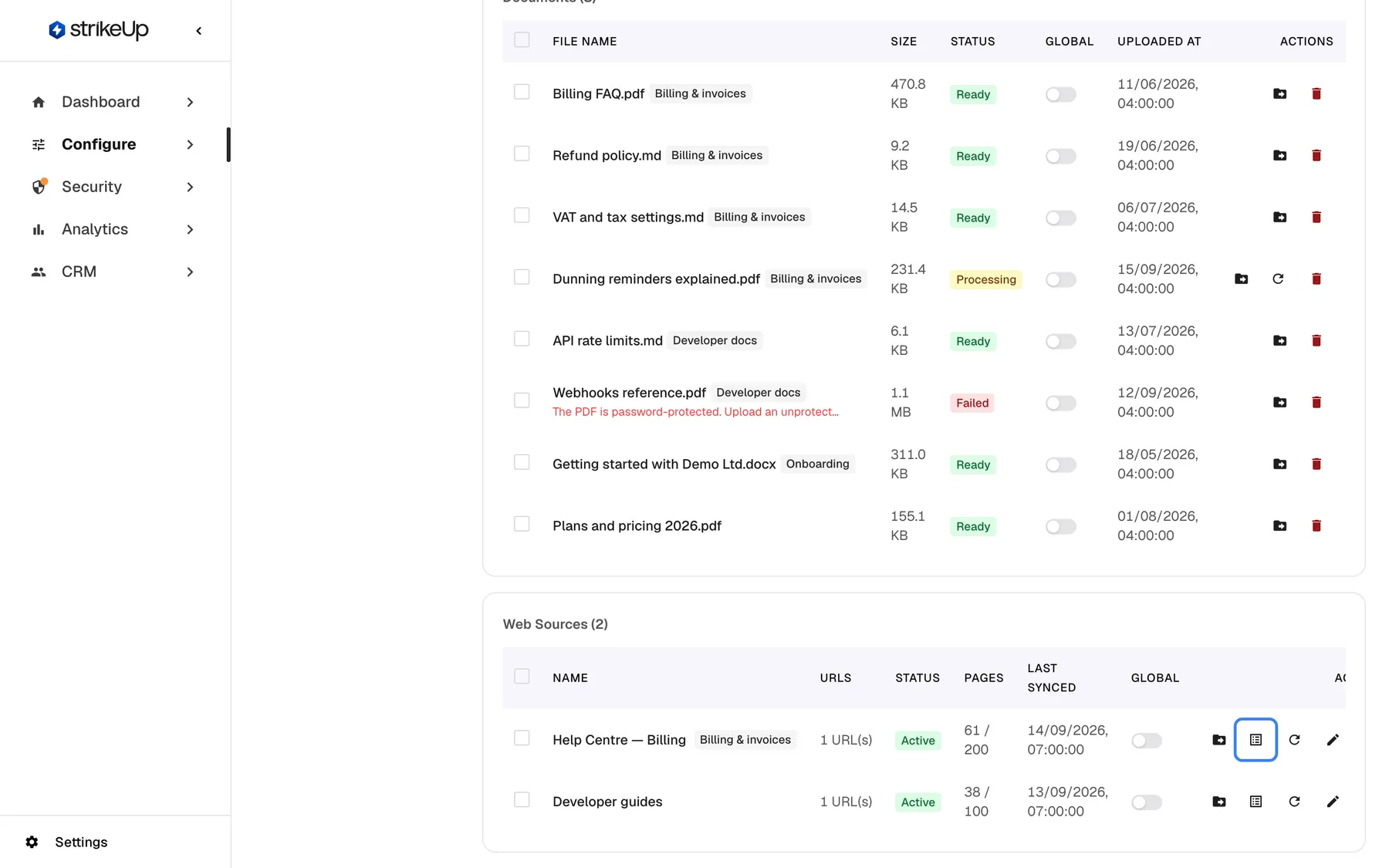Retry processing Dunning reminders explained.pdf
This screenshot has height=868, width=1389.
[x=1278, y=279]
